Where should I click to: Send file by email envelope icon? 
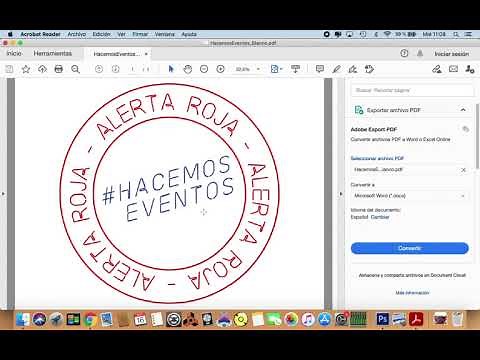coord(453,69)
